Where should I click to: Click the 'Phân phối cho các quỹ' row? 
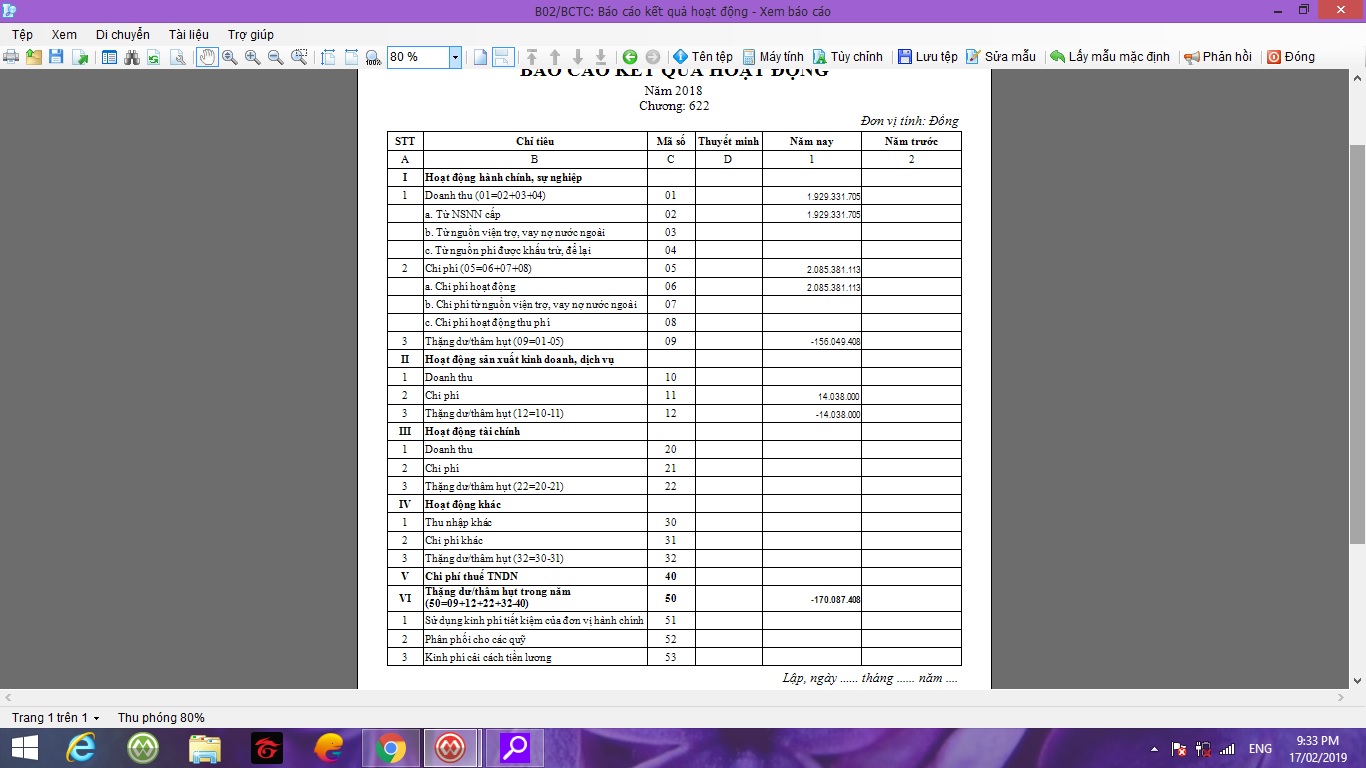[674, 639]
